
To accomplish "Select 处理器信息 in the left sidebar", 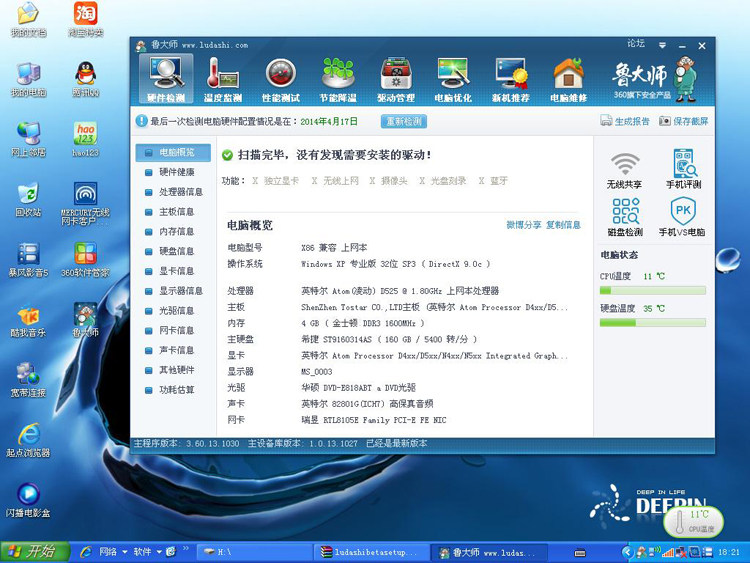I will pos(180,192).
